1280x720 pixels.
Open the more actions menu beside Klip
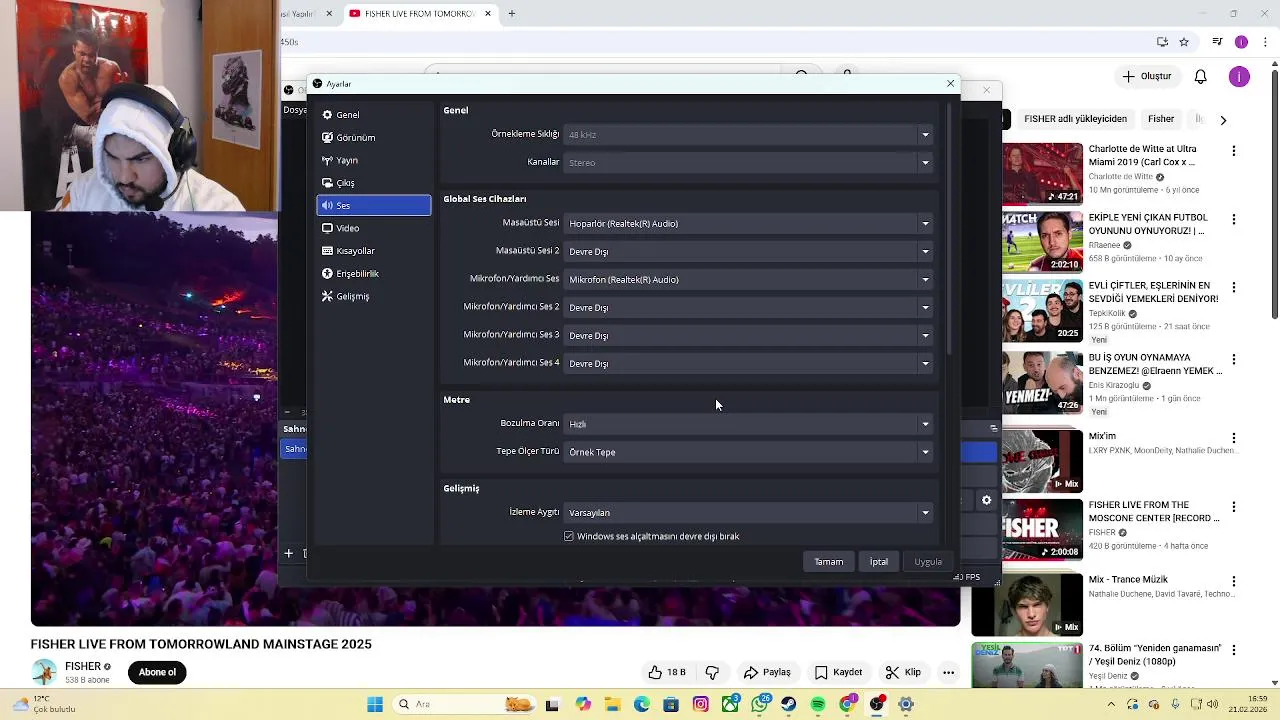pyautogui.click(x=948, y=672)
